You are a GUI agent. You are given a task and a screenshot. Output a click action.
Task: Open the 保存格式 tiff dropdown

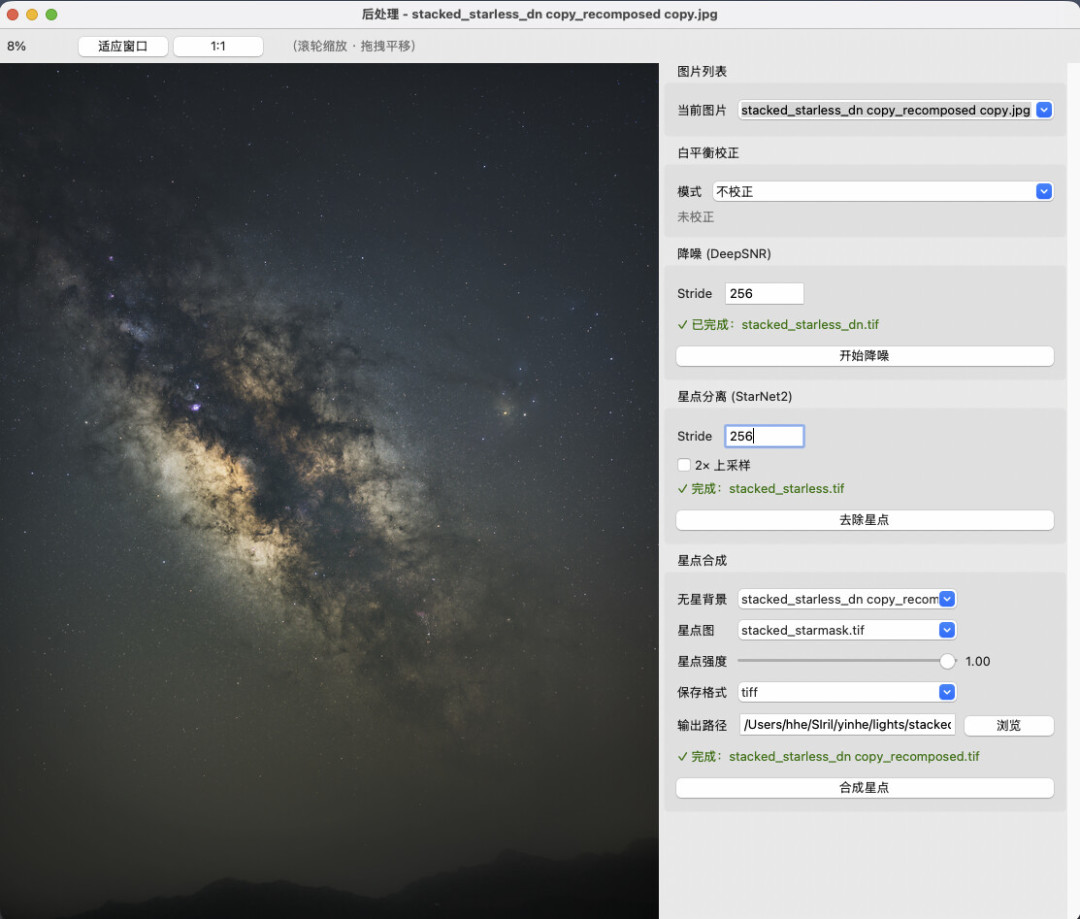point(847,692)
